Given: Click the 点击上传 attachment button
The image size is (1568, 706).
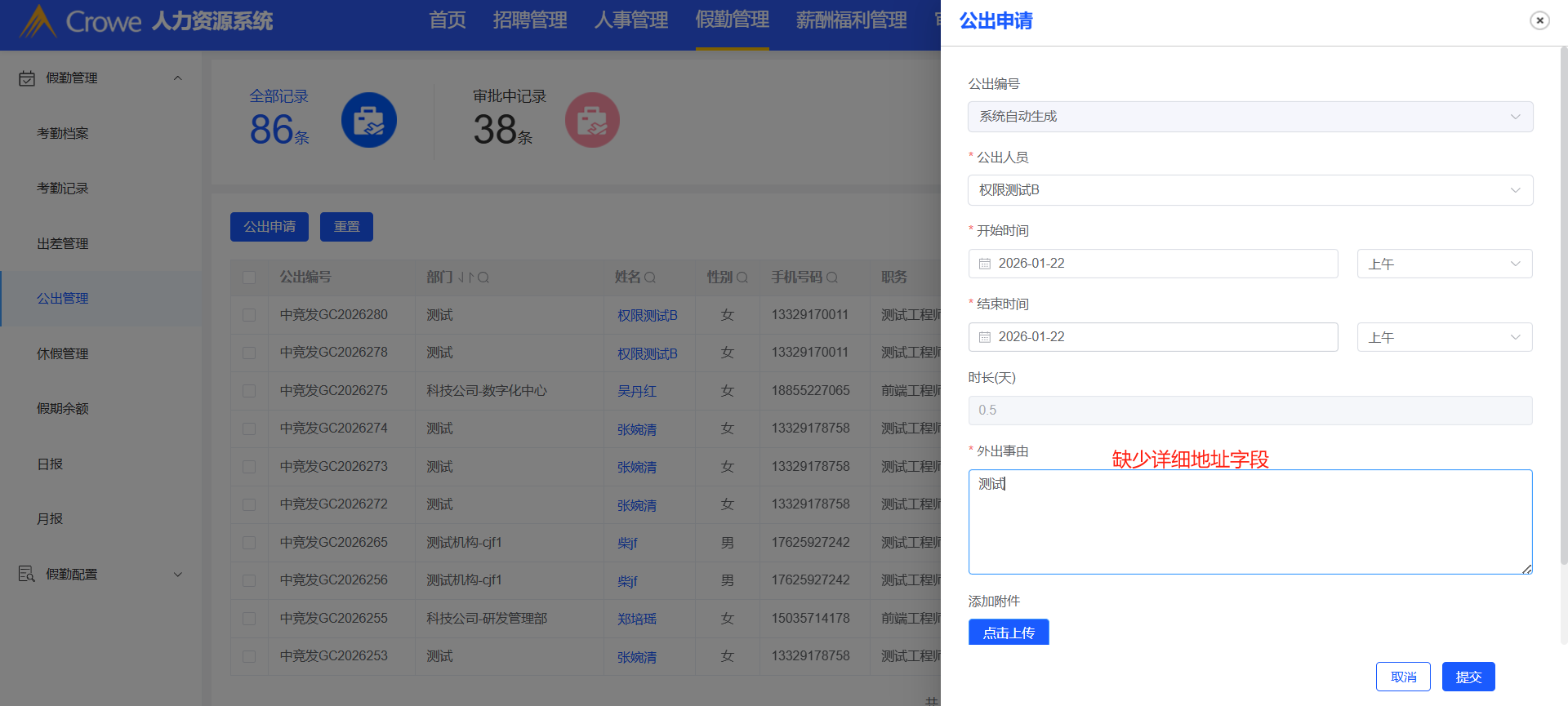Looking at the screenshot, I should [x=1009, y=633].
